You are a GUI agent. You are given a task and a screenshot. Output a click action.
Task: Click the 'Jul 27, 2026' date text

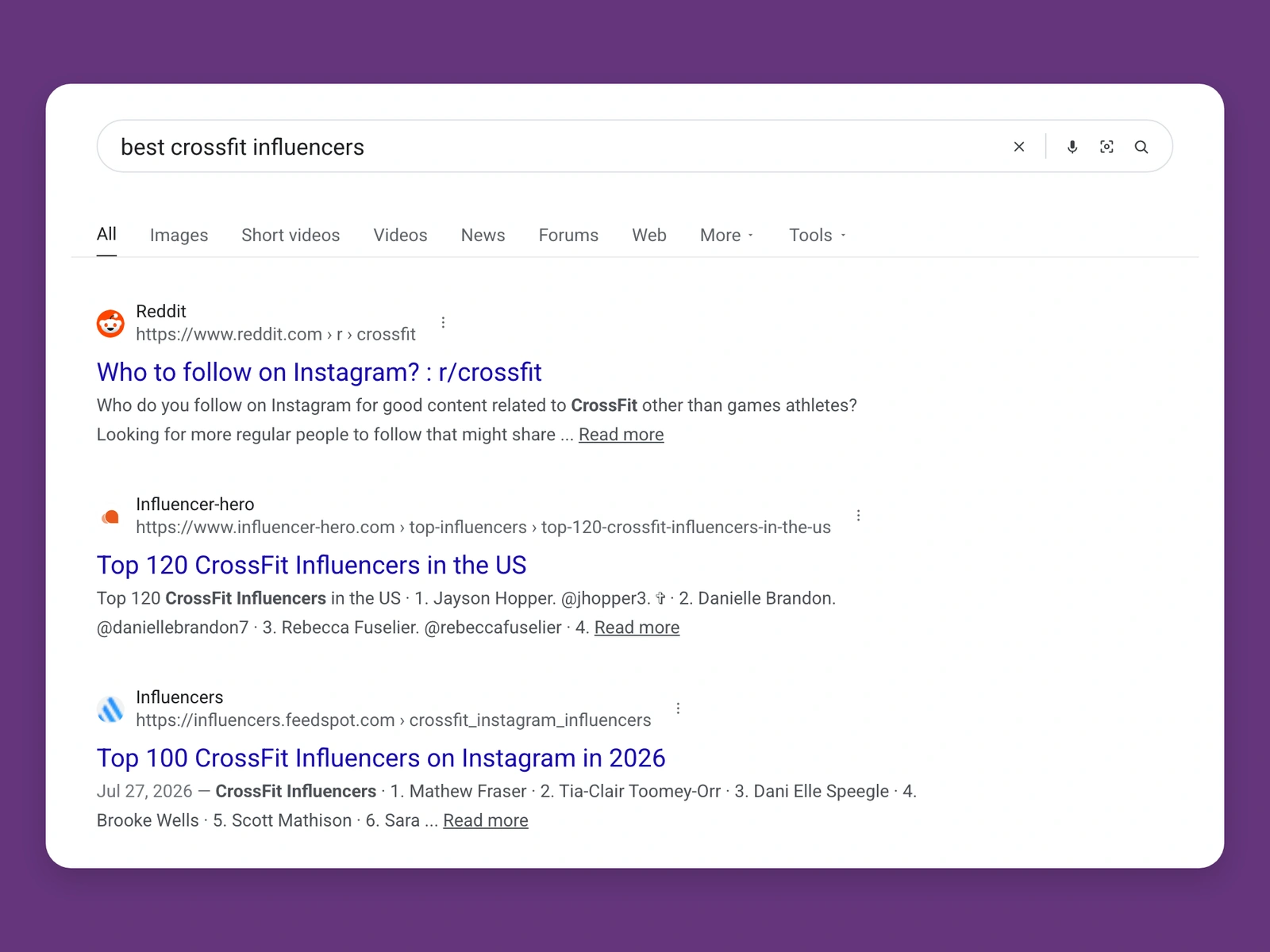click(x=144, y=791)
